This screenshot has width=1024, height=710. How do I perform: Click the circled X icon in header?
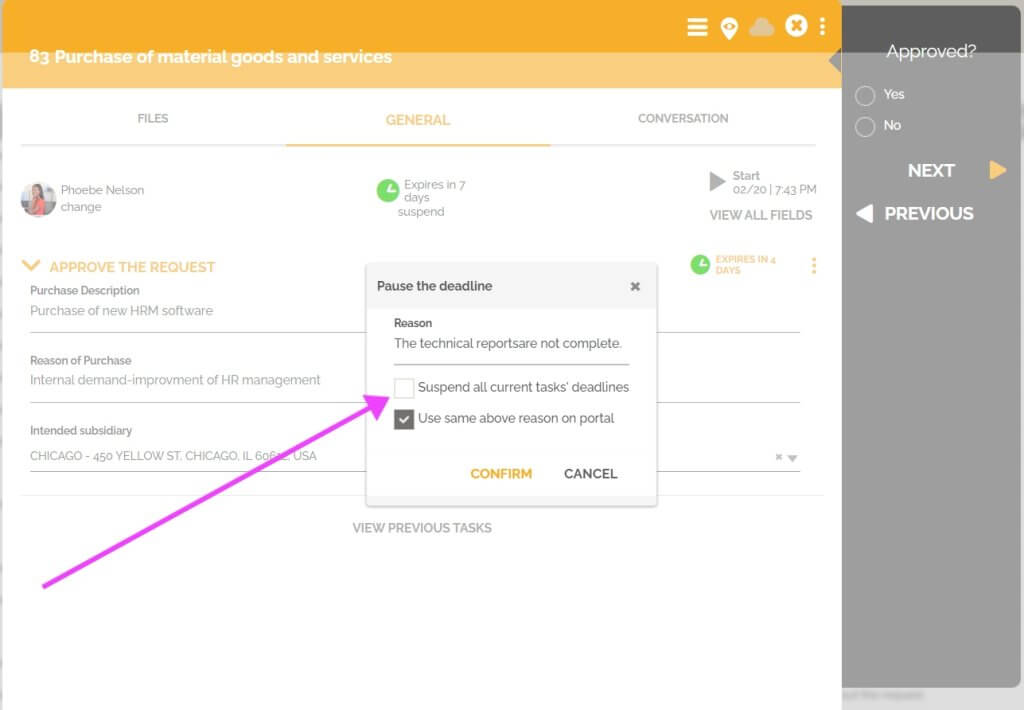796,27
